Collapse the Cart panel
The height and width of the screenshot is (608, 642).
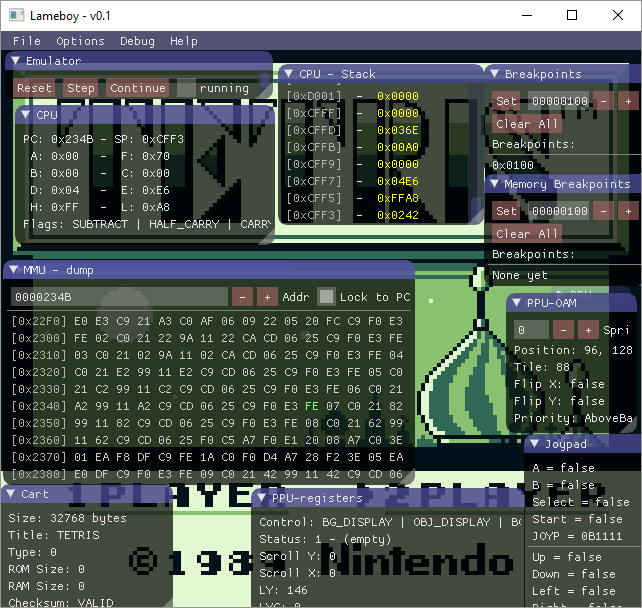coord(11,494)
